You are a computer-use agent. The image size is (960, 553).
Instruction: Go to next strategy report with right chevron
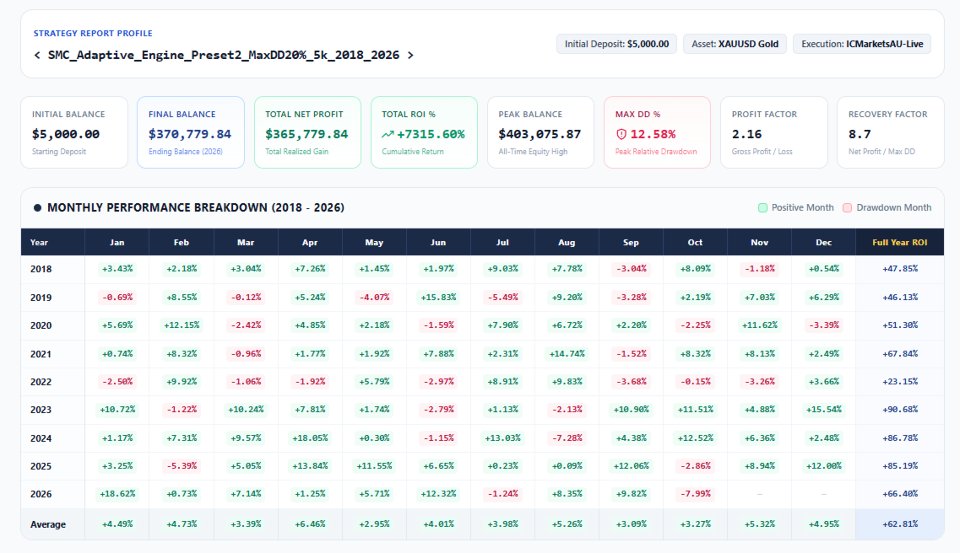click(410, 55)
